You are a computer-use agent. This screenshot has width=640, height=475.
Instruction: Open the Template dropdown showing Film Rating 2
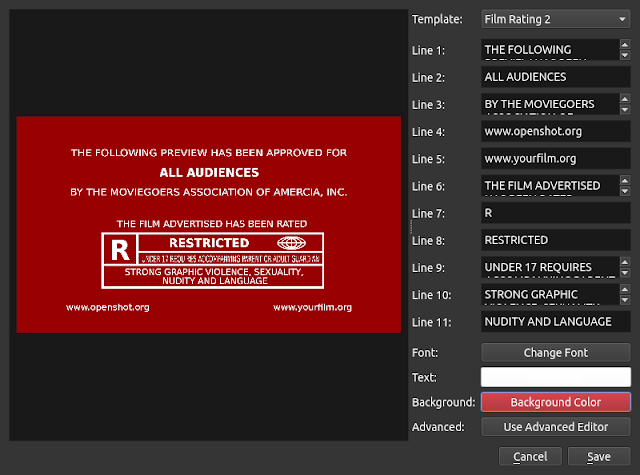tap(556, 19)
